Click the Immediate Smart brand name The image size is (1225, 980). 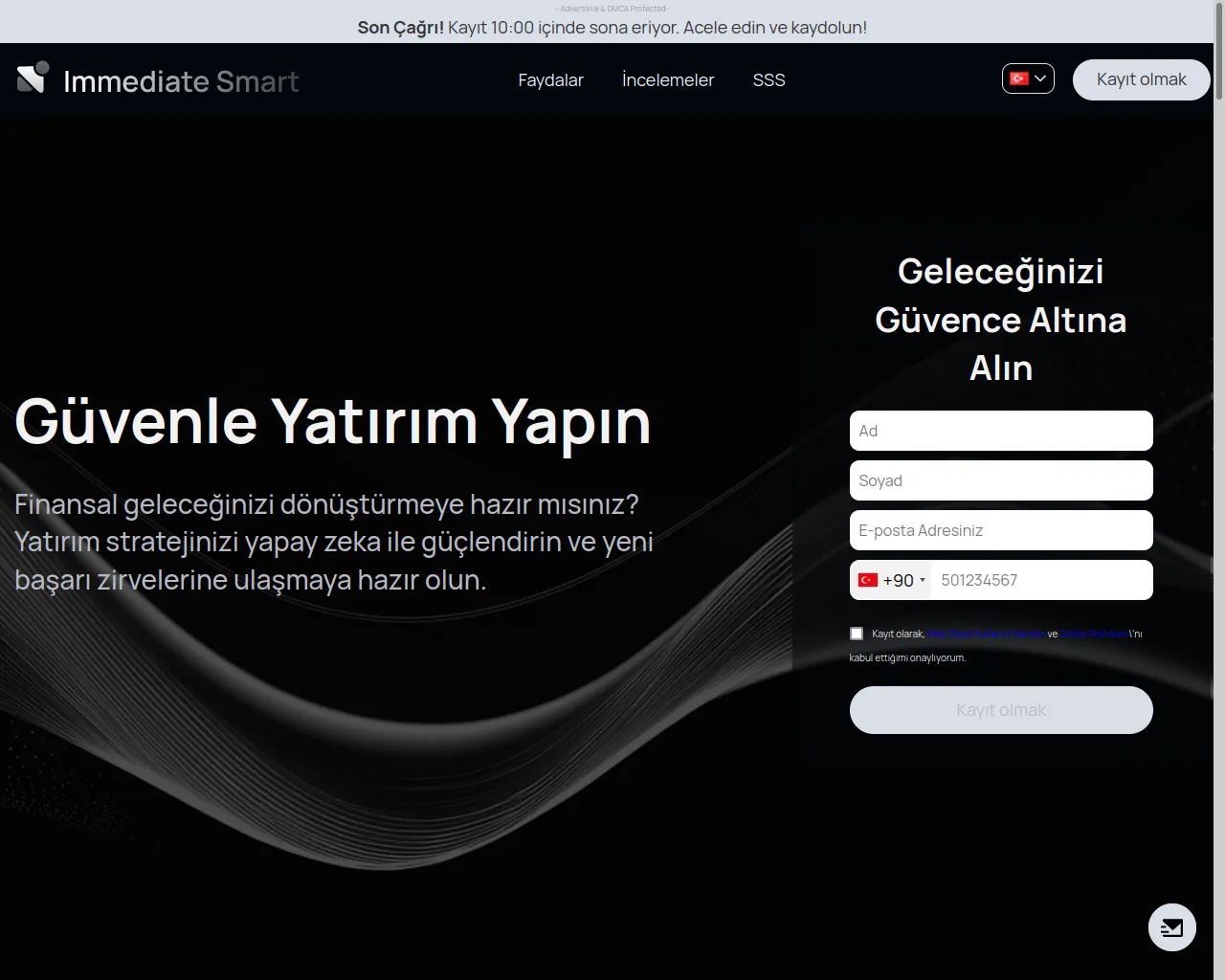181,81
